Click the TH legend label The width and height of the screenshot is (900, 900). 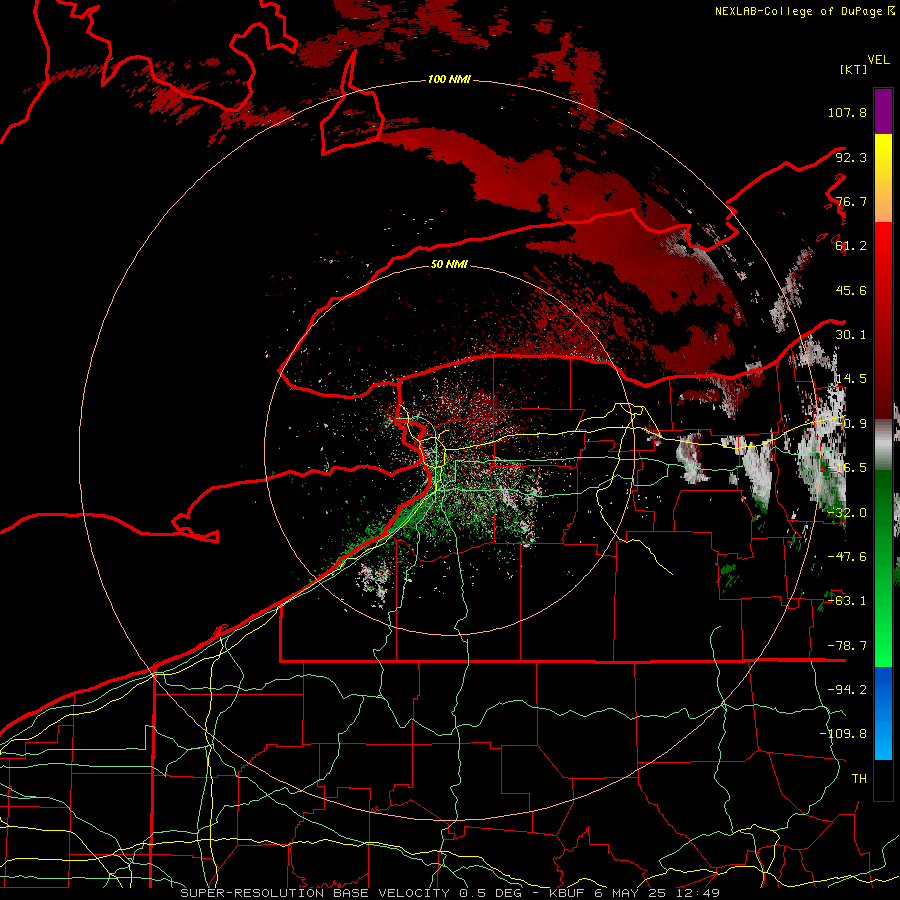859,779
